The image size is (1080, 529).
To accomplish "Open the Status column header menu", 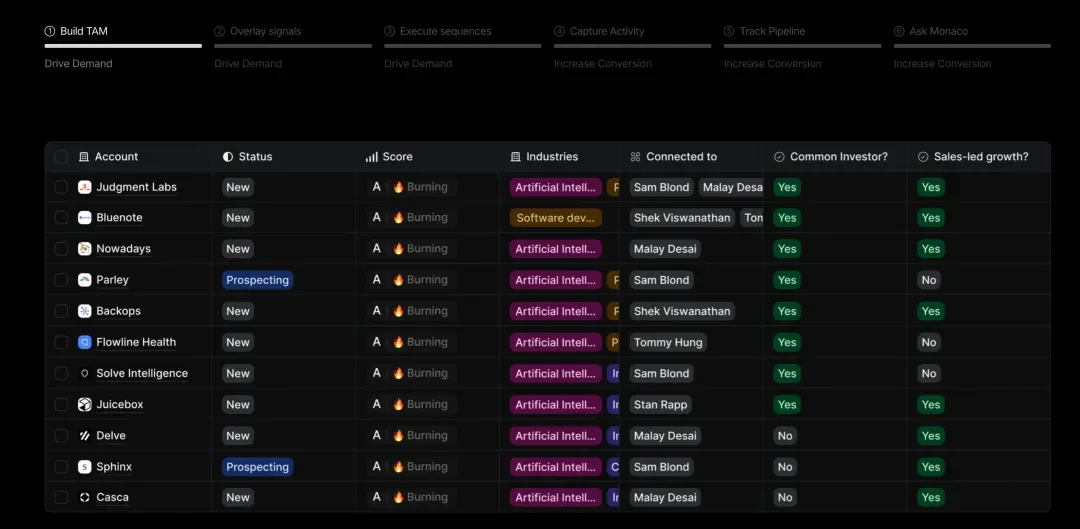I will (255, 157).
